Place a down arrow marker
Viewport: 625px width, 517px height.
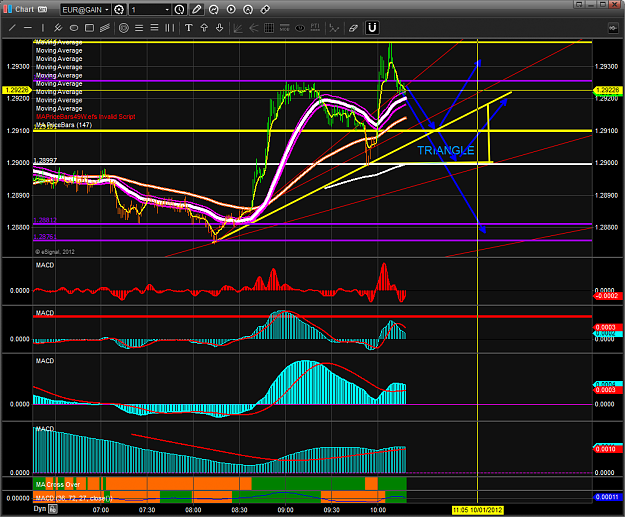click(220, 28)
